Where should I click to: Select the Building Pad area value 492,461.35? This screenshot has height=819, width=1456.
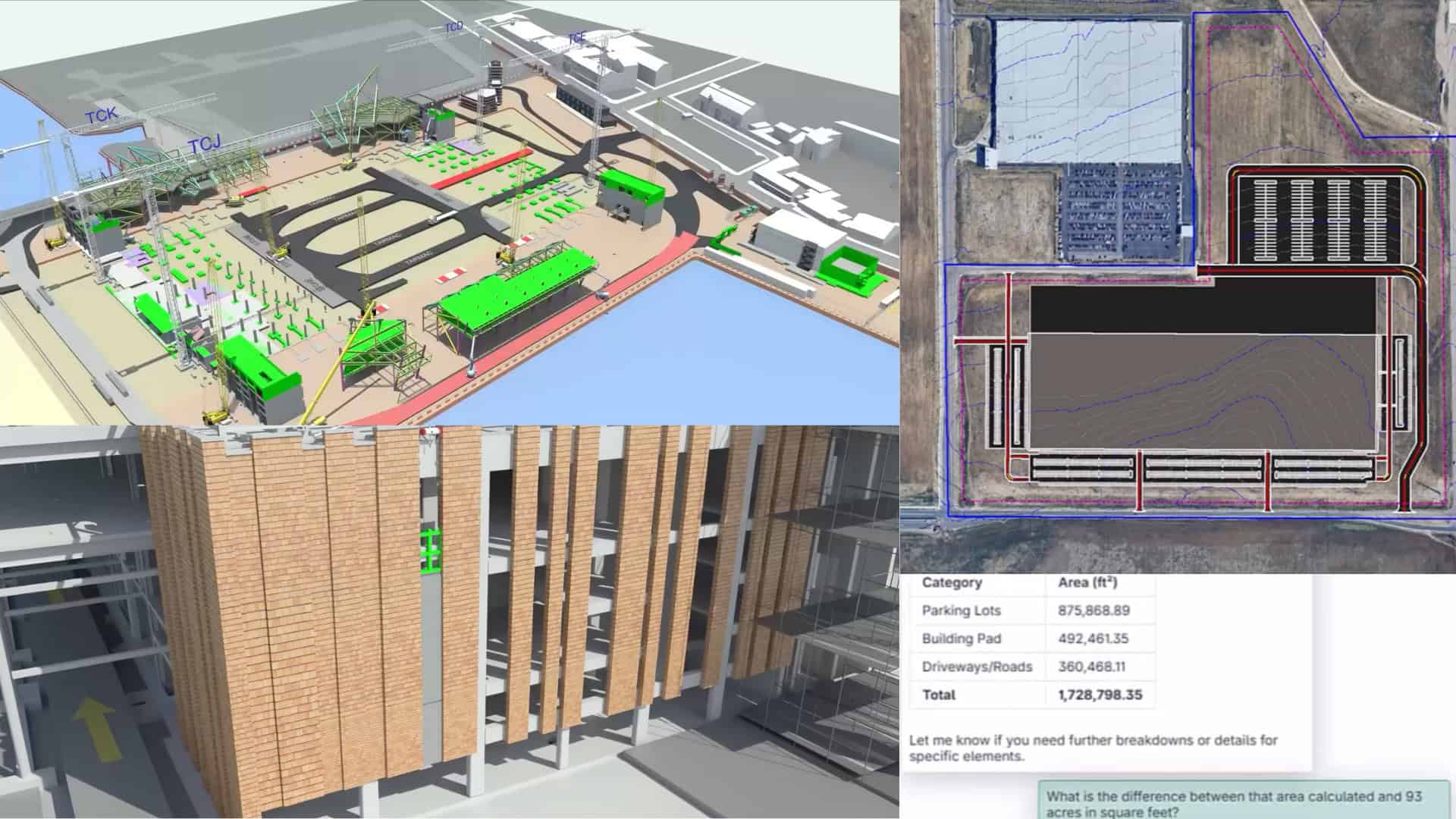[1093, 639]
